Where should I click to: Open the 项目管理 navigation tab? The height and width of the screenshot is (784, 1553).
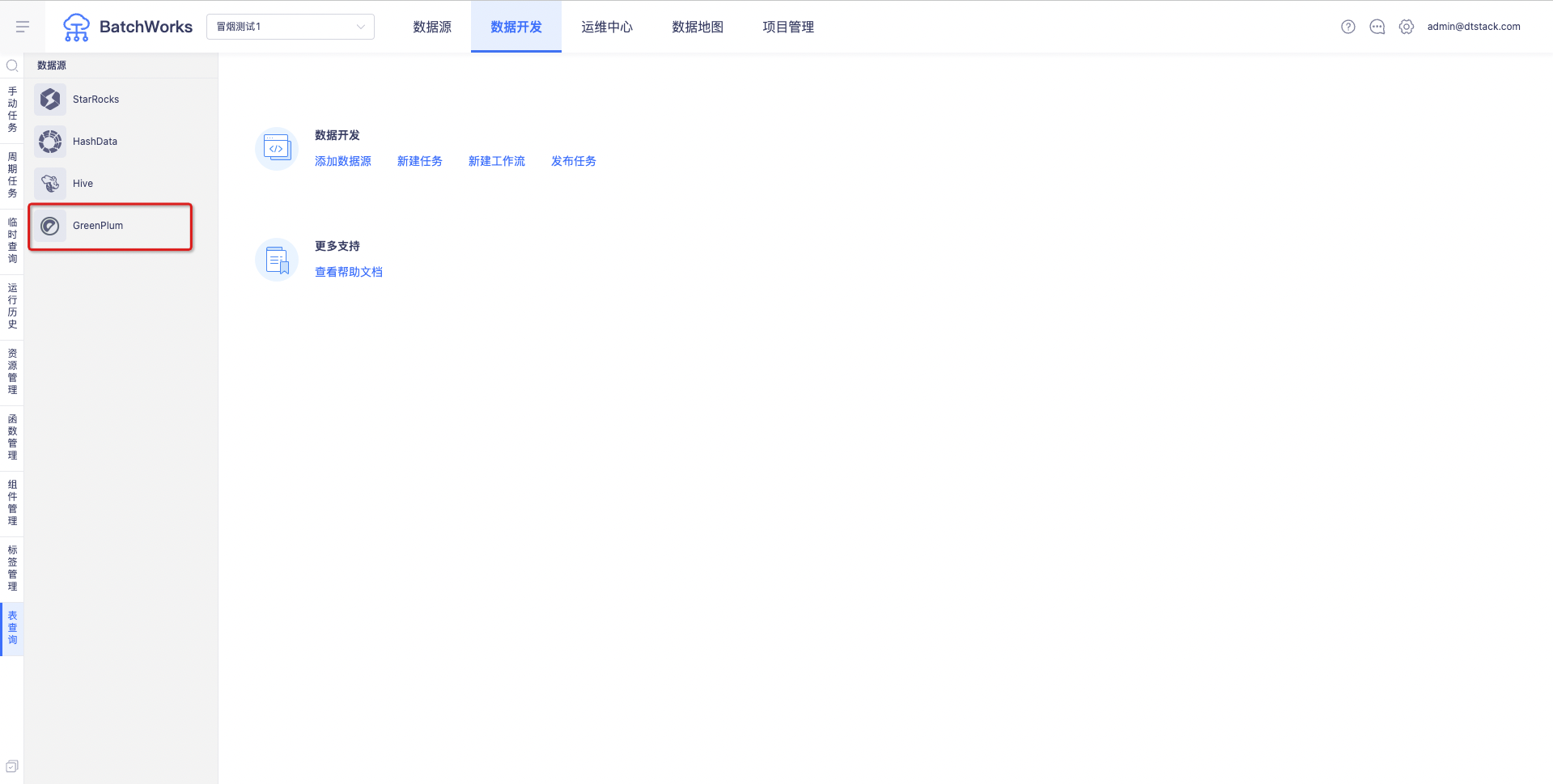pos(788,27)
